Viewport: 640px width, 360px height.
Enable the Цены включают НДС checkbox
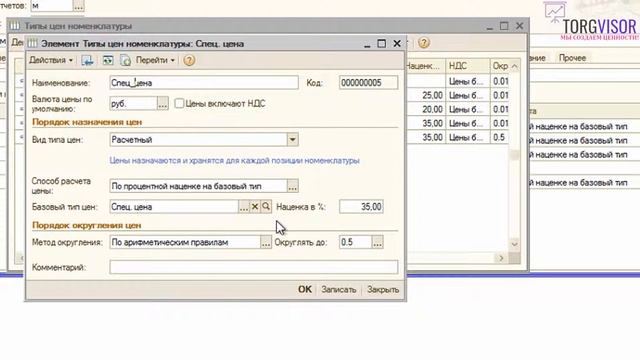tap(179, 103)
